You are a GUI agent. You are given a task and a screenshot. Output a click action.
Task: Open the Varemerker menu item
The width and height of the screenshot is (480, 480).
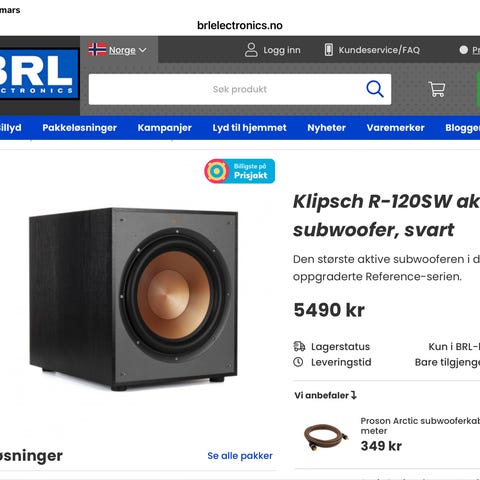(396, 128)
